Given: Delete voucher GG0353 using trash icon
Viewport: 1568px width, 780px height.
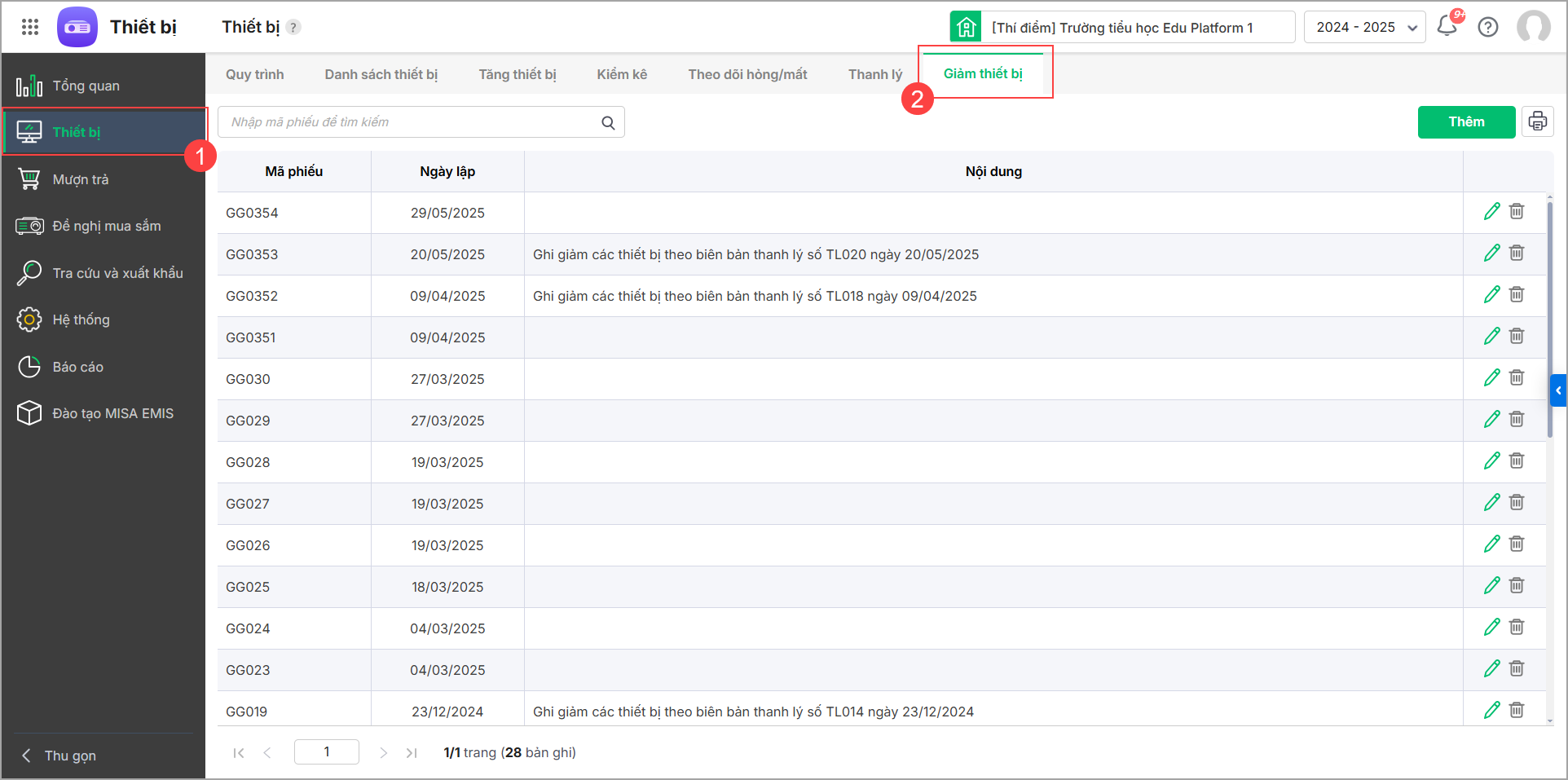Looking at the screenshot, I should click(1517, 253).
